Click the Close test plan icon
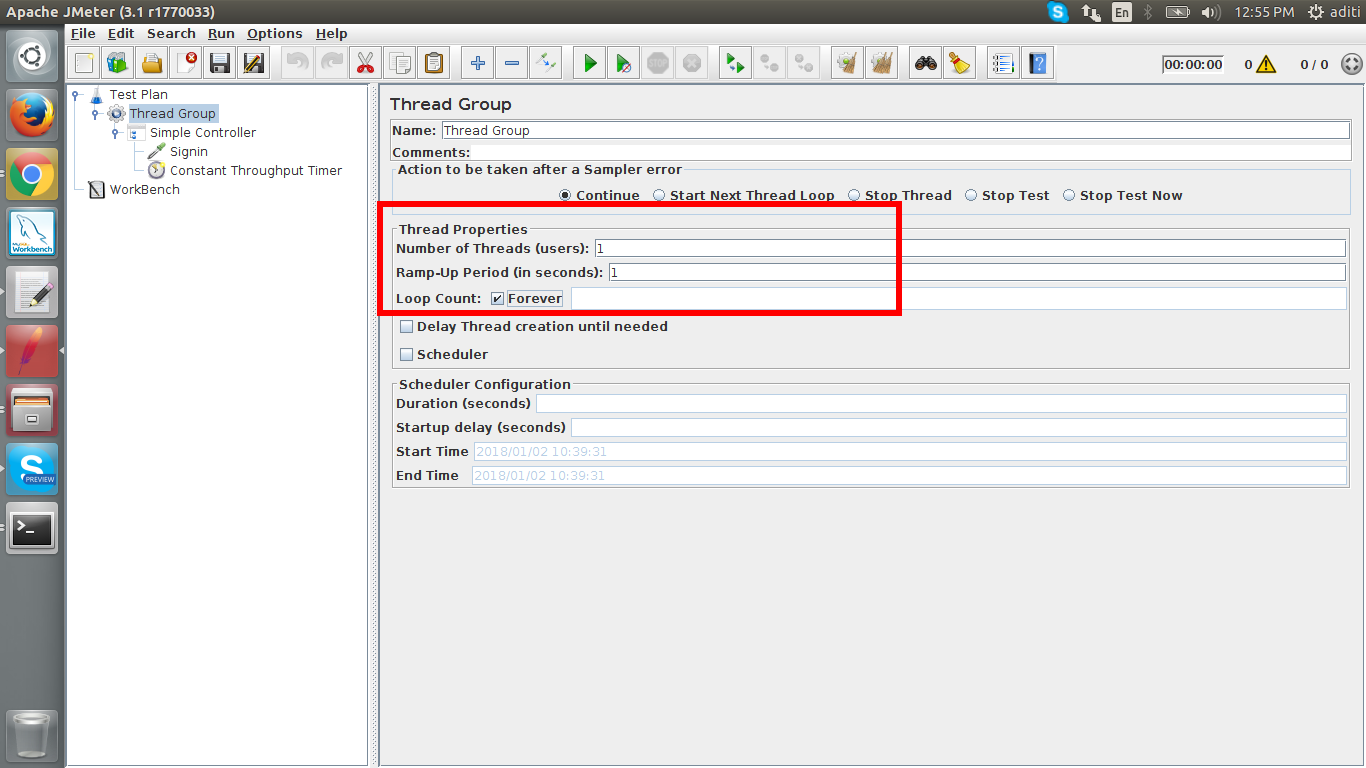The image size is (1366, 768). 186,64
